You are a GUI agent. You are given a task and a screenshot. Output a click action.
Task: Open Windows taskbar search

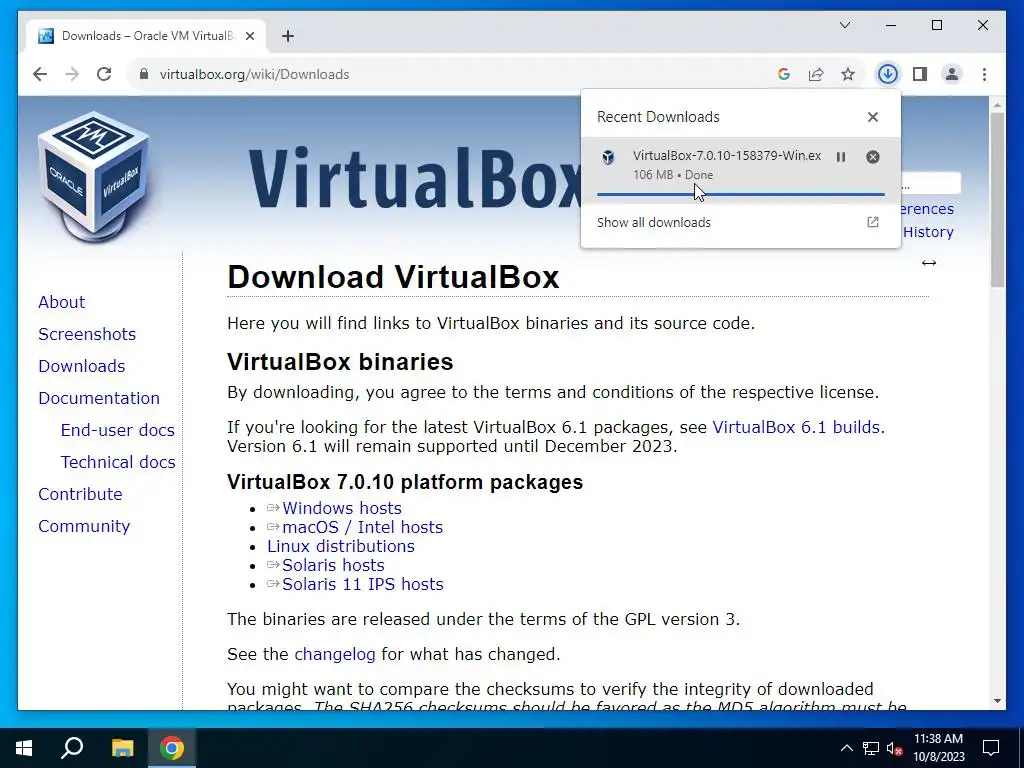pos(72,748)
